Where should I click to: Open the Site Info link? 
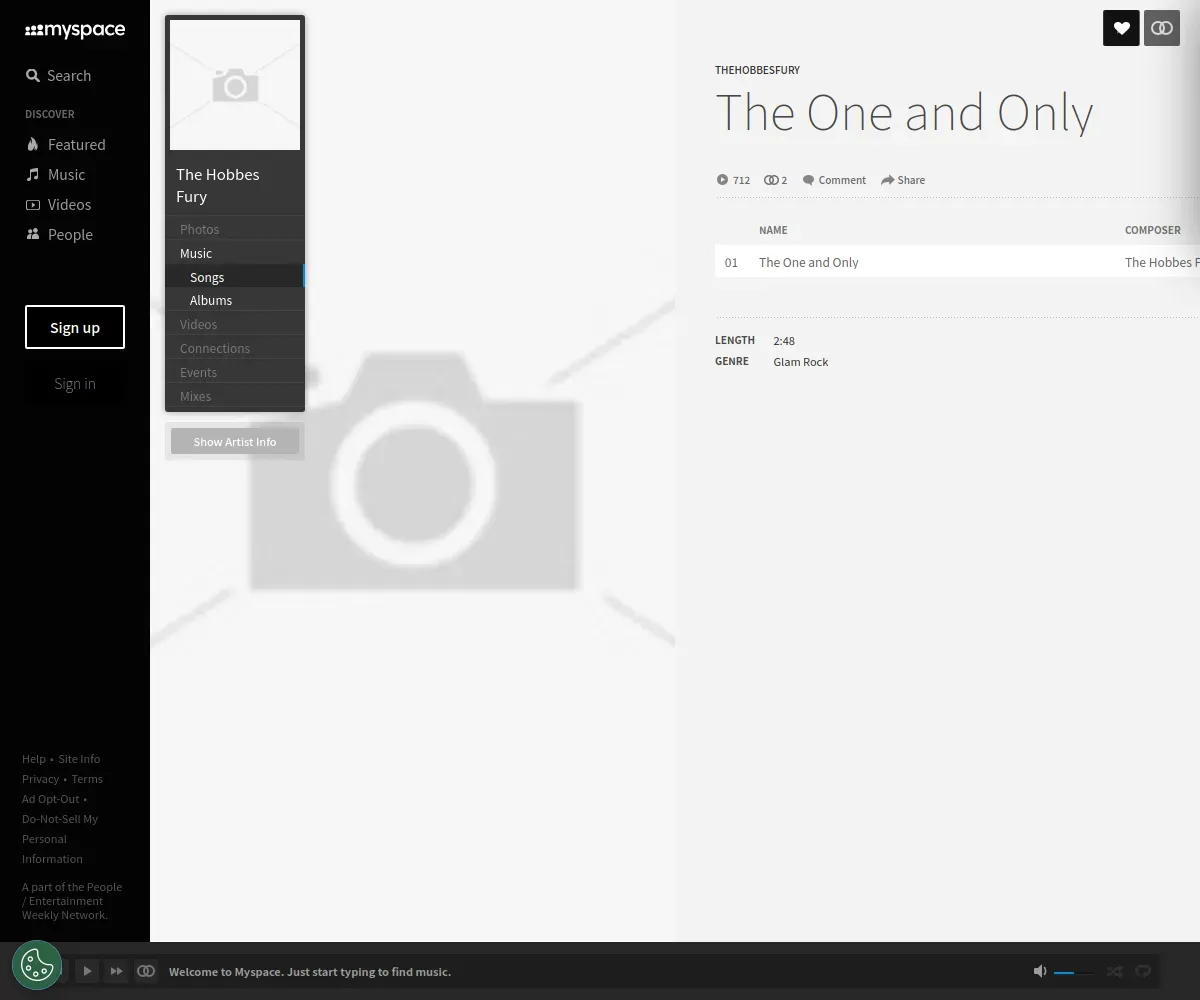[x=79, y=759]
